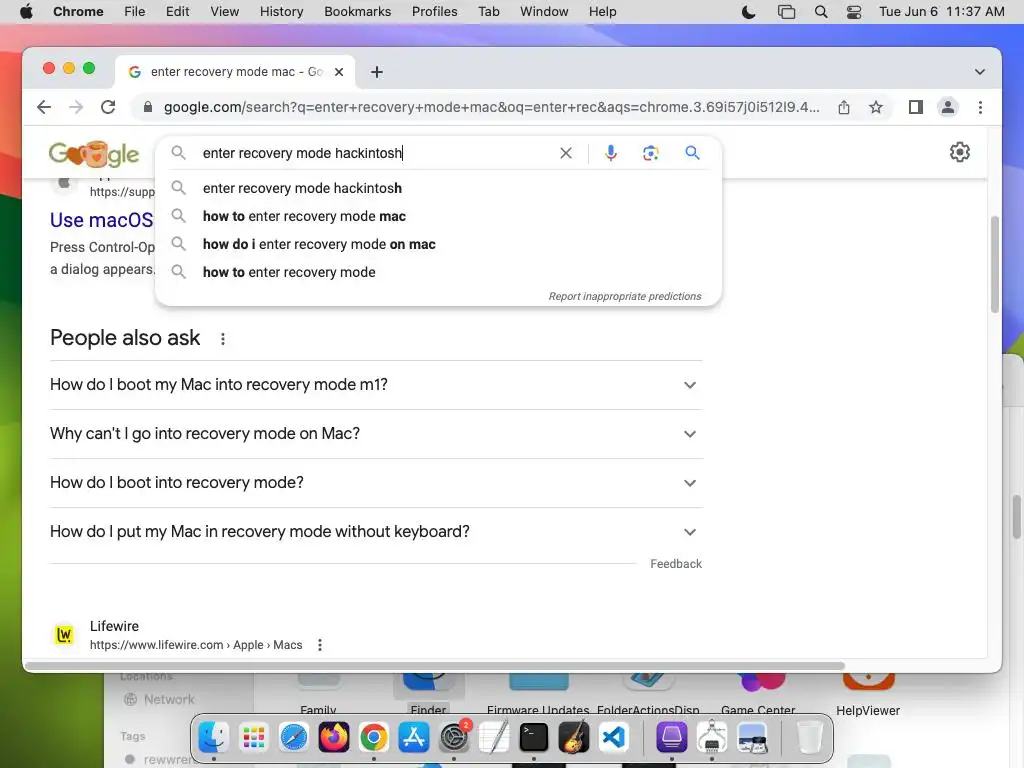This screenshot has height=768, width=1024.
Task: Click the page vertical scrollbar
Action: pos(995,264)
